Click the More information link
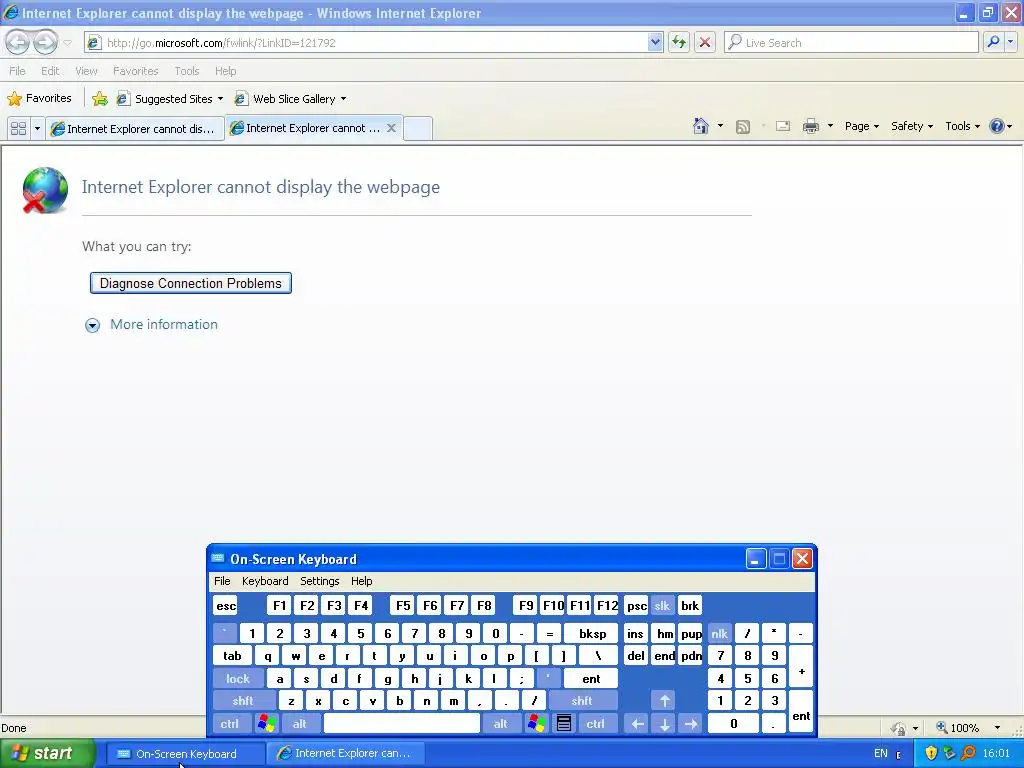This screenshot has height=768, width=1024. 164,325
